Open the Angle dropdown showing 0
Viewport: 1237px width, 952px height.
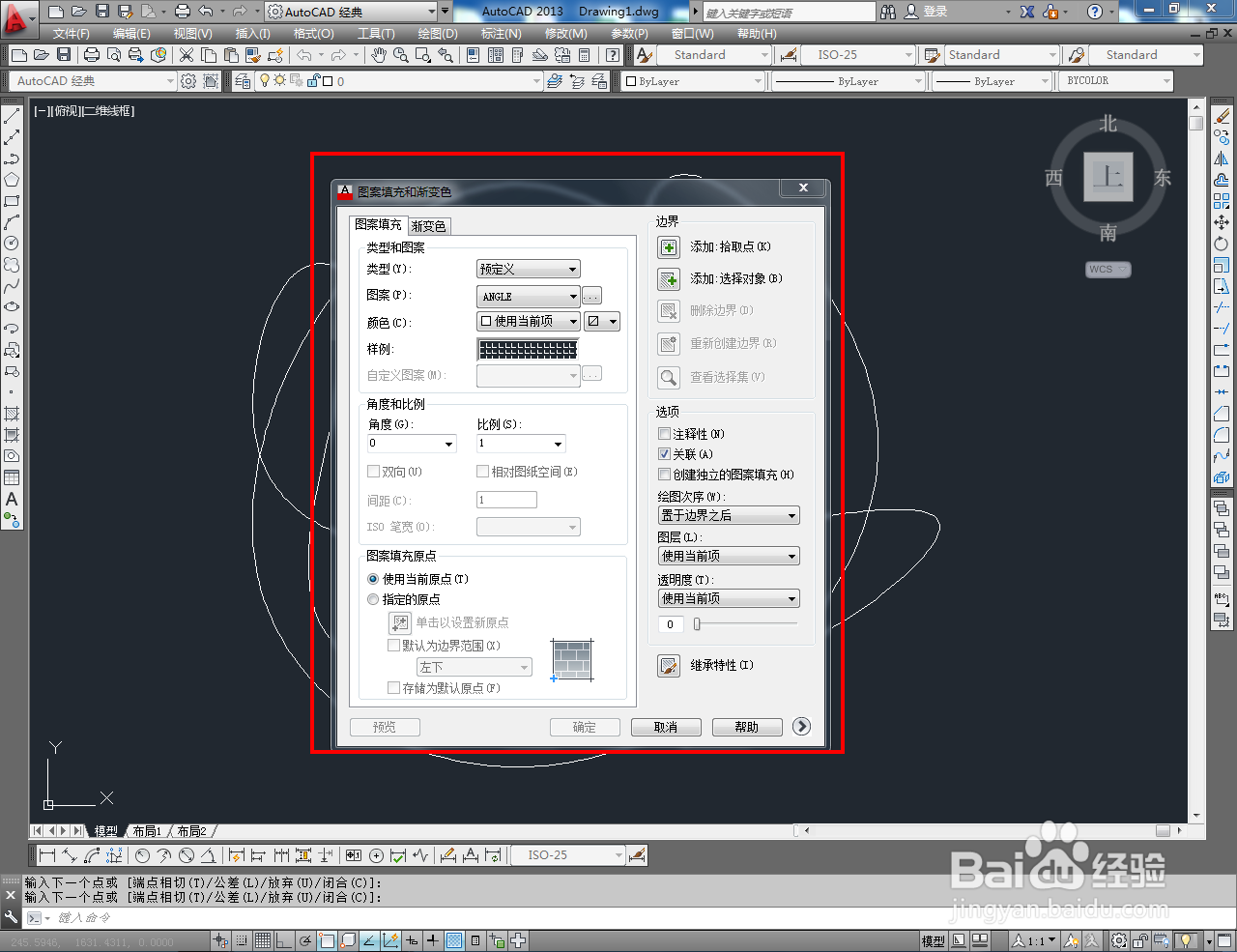coord(412,444)
